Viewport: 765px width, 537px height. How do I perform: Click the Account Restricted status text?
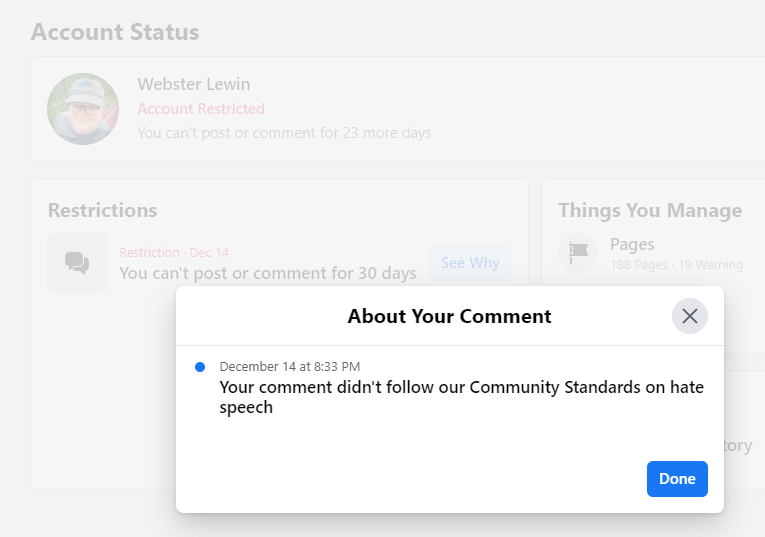pyautogui.click(x=201, y=108)
